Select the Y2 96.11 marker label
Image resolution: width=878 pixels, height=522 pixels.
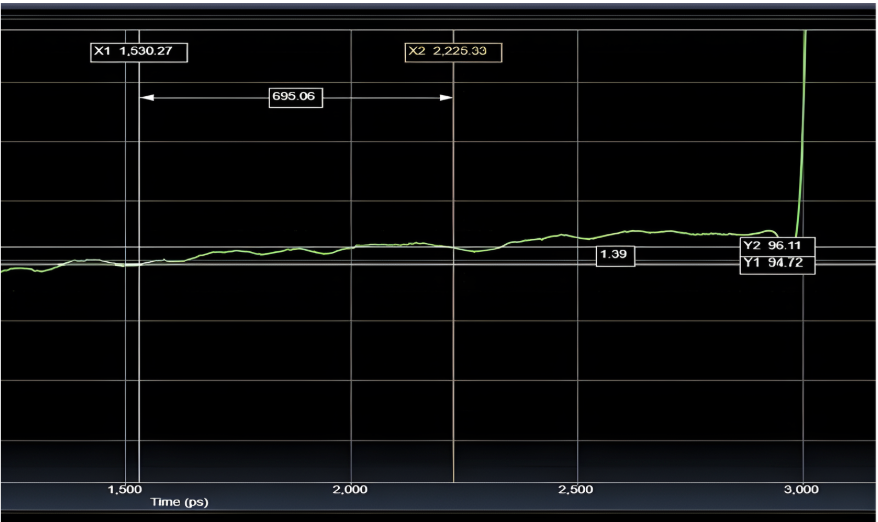coord(777,245)
